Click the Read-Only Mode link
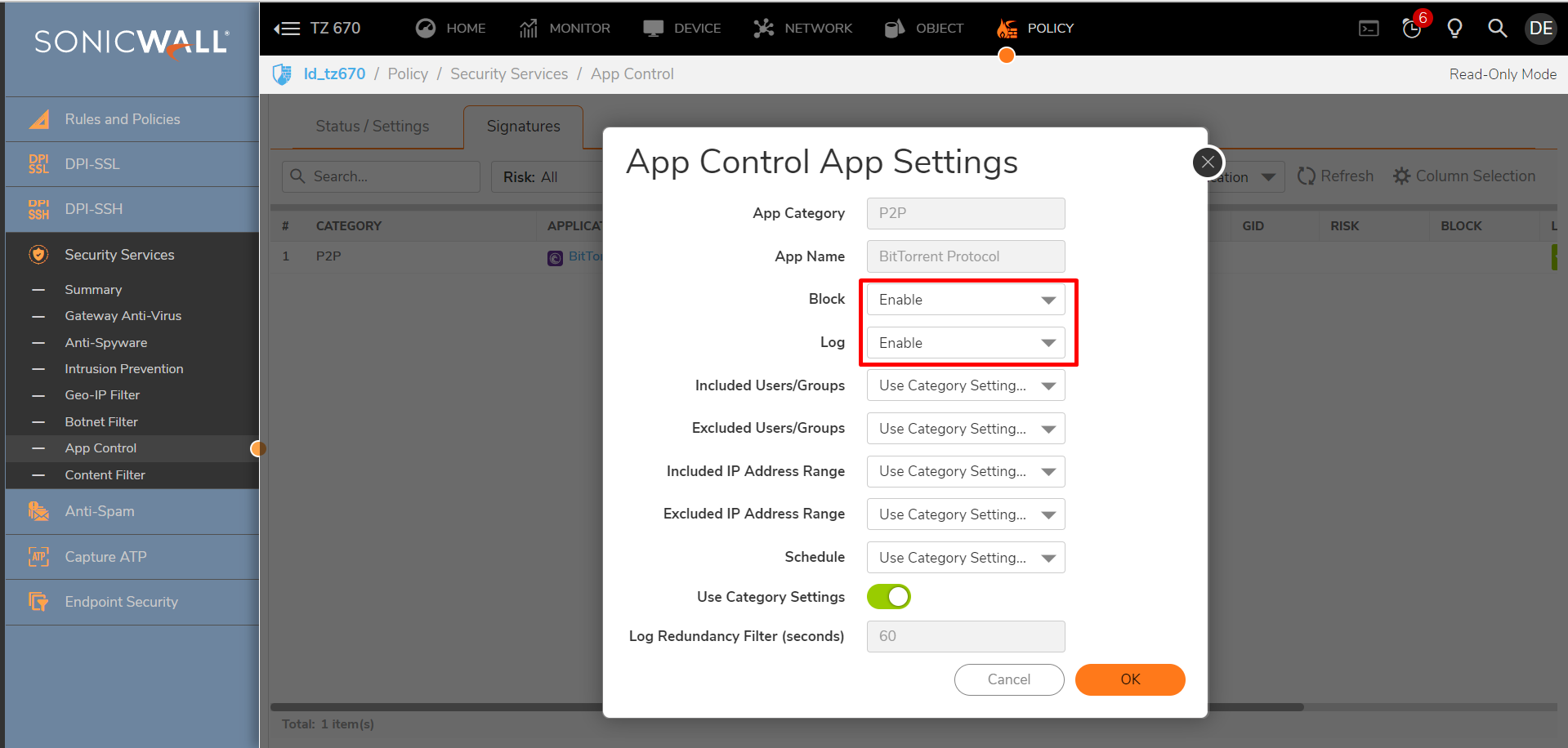 (x=1503, y=74)
